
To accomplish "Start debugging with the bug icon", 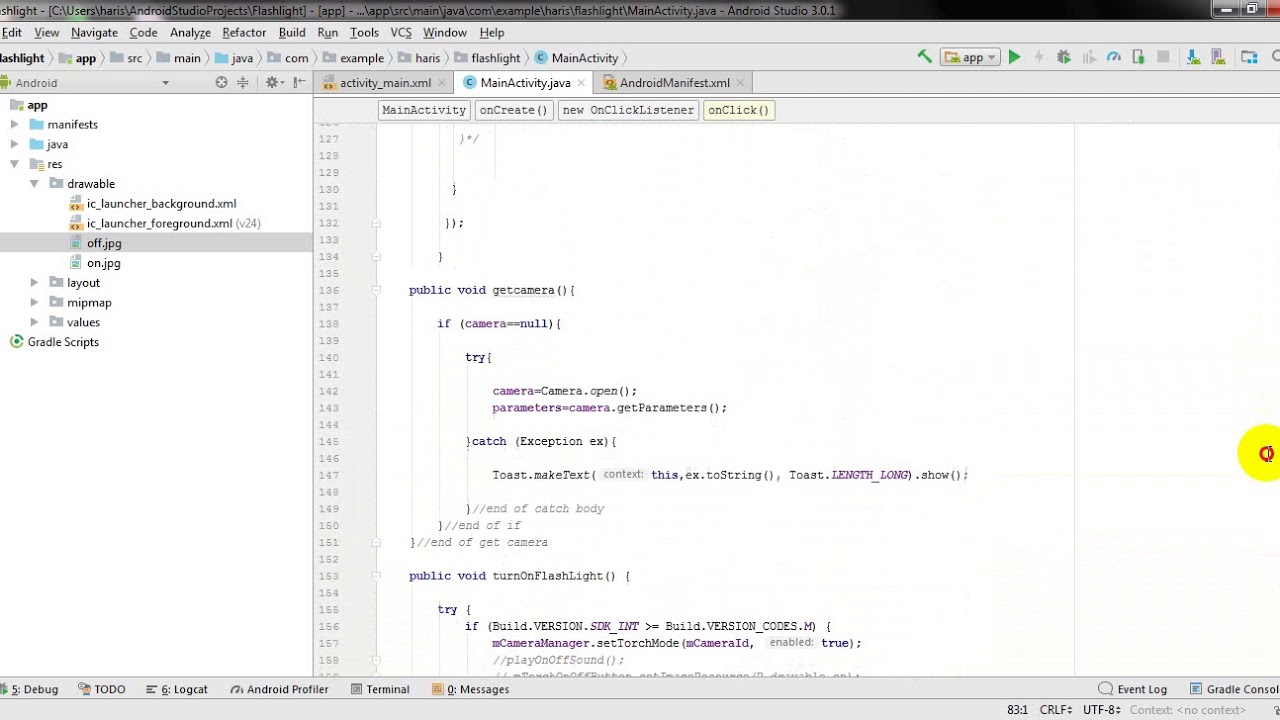I will [1064, 58].
